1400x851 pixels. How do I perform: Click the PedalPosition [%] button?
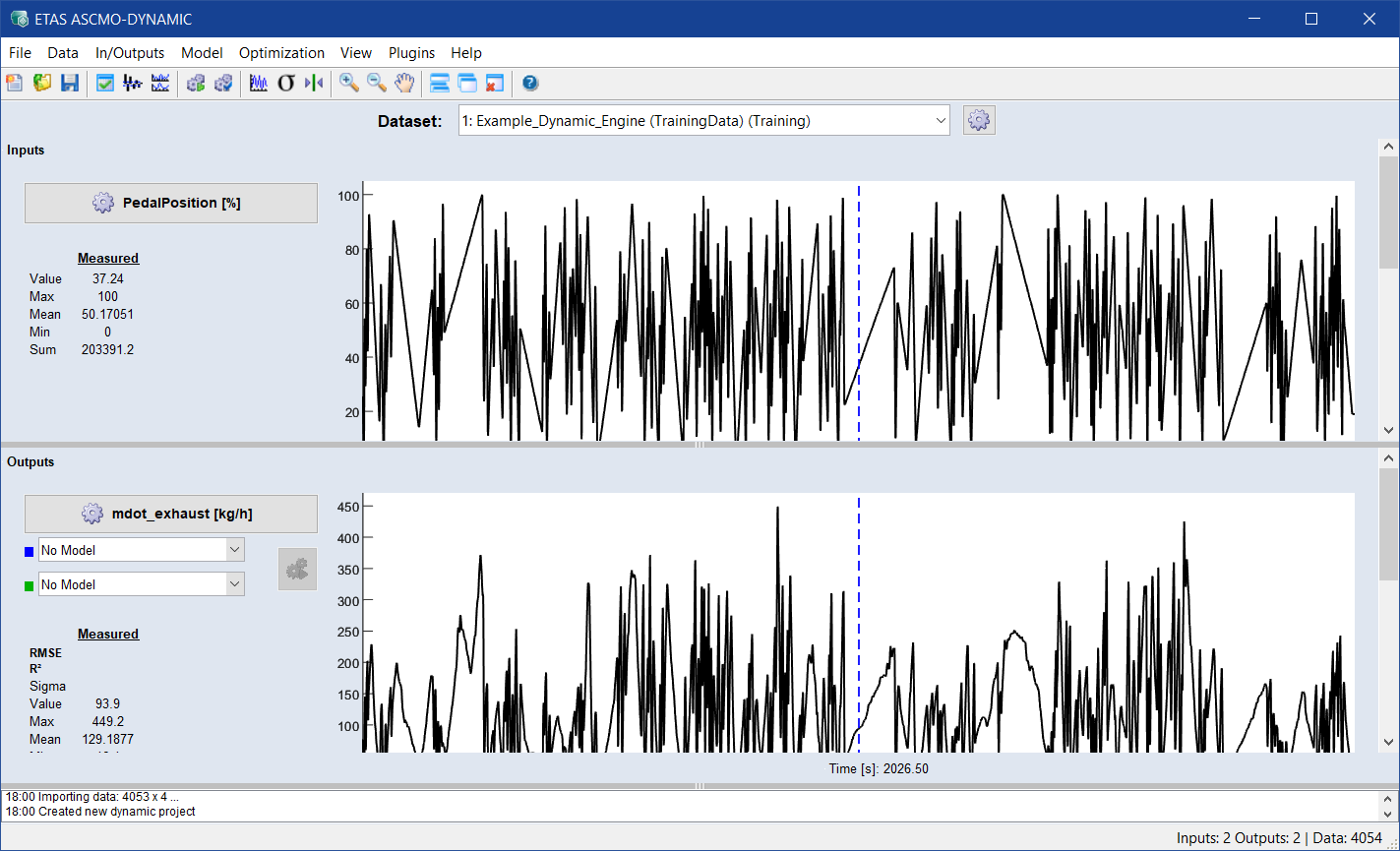tap(171, 203)
